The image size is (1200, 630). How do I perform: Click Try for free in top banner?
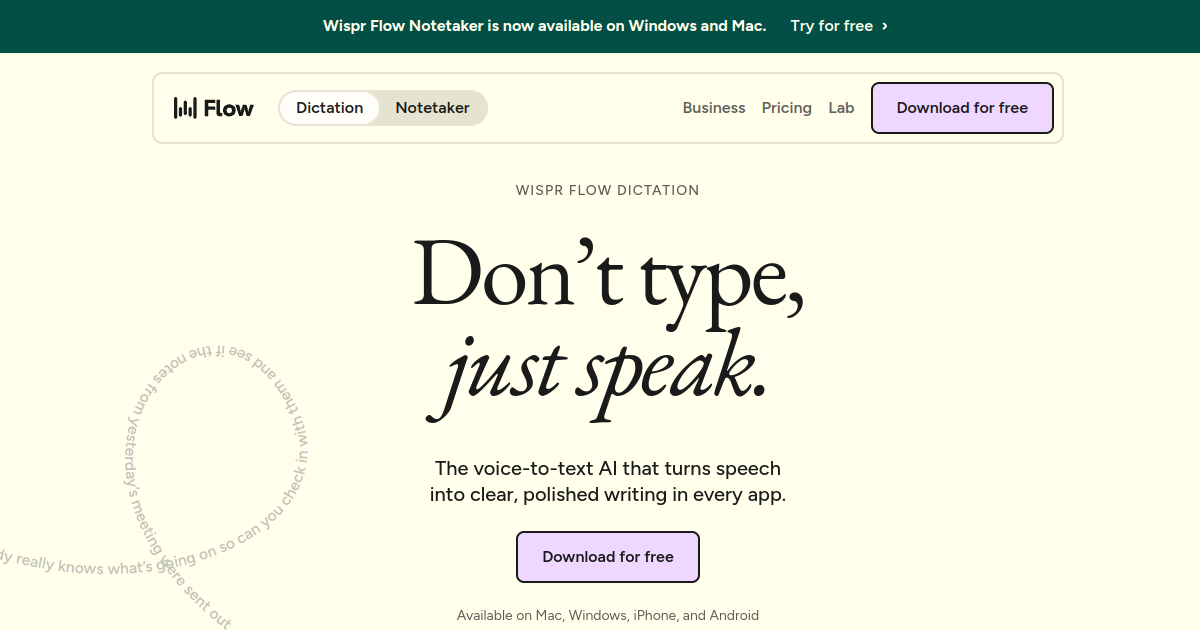click(832, 26)
